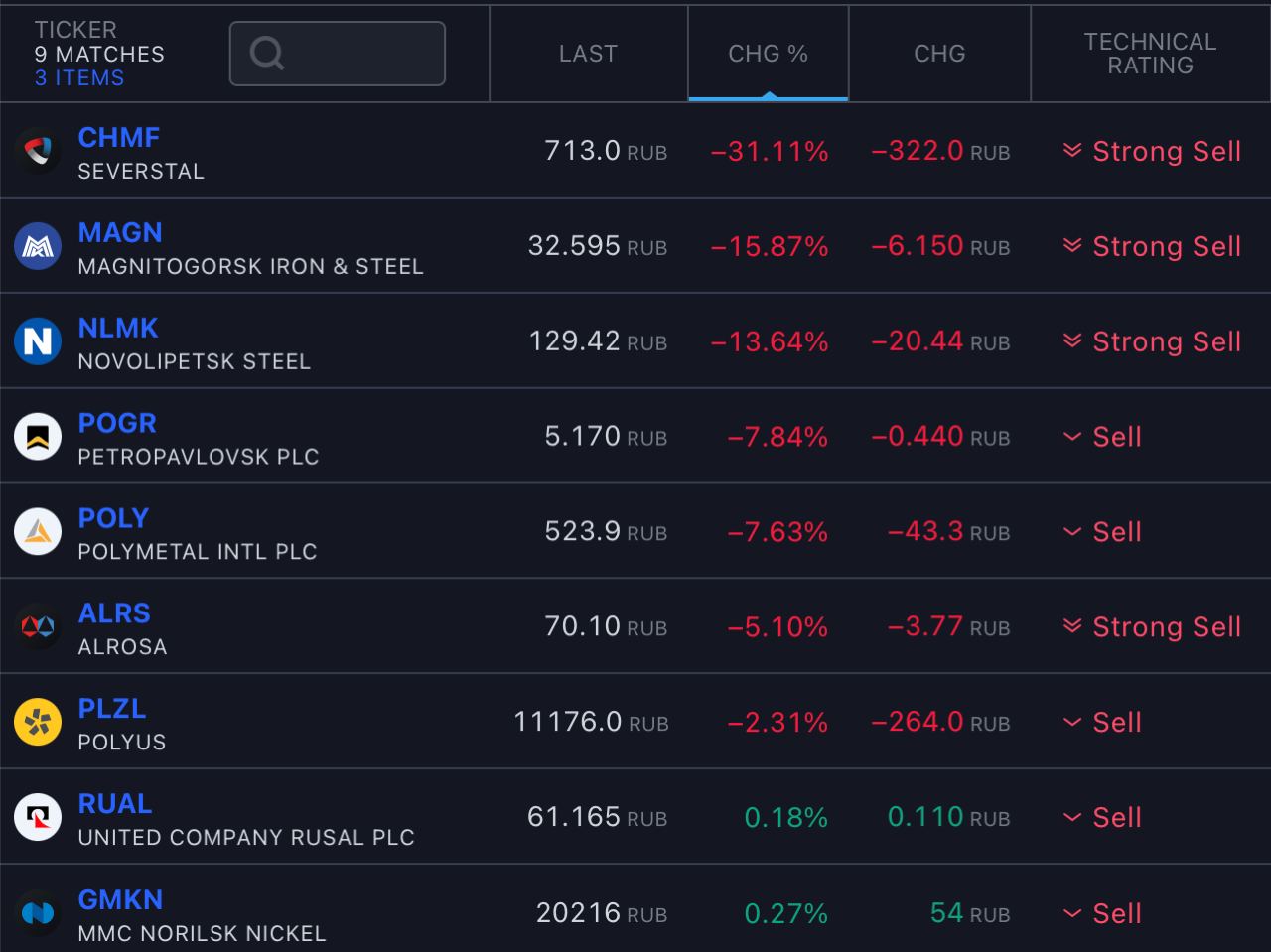This screenshot has height=952, width=1271.
Task: Click the 20216 RUB last price
Action: coord(602,913)
